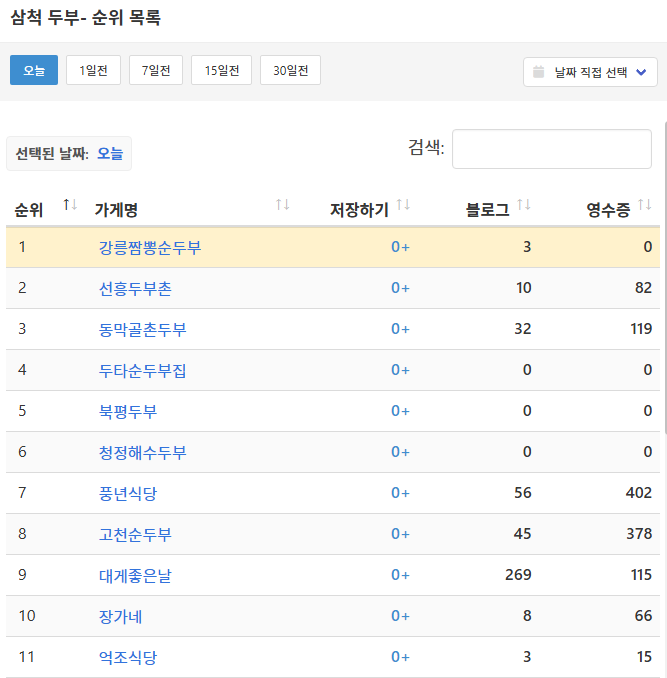The height and width of the screenshot is (678, 667).
Task: Open the 풍년식당 store link
Action: point(128,493)
